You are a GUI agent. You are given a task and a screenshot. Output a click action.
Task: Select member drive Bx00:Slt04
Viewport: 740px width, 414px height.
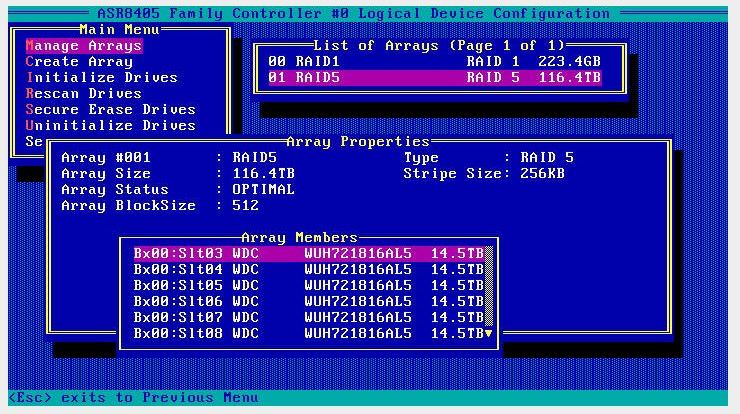click(x=309, y=270)
